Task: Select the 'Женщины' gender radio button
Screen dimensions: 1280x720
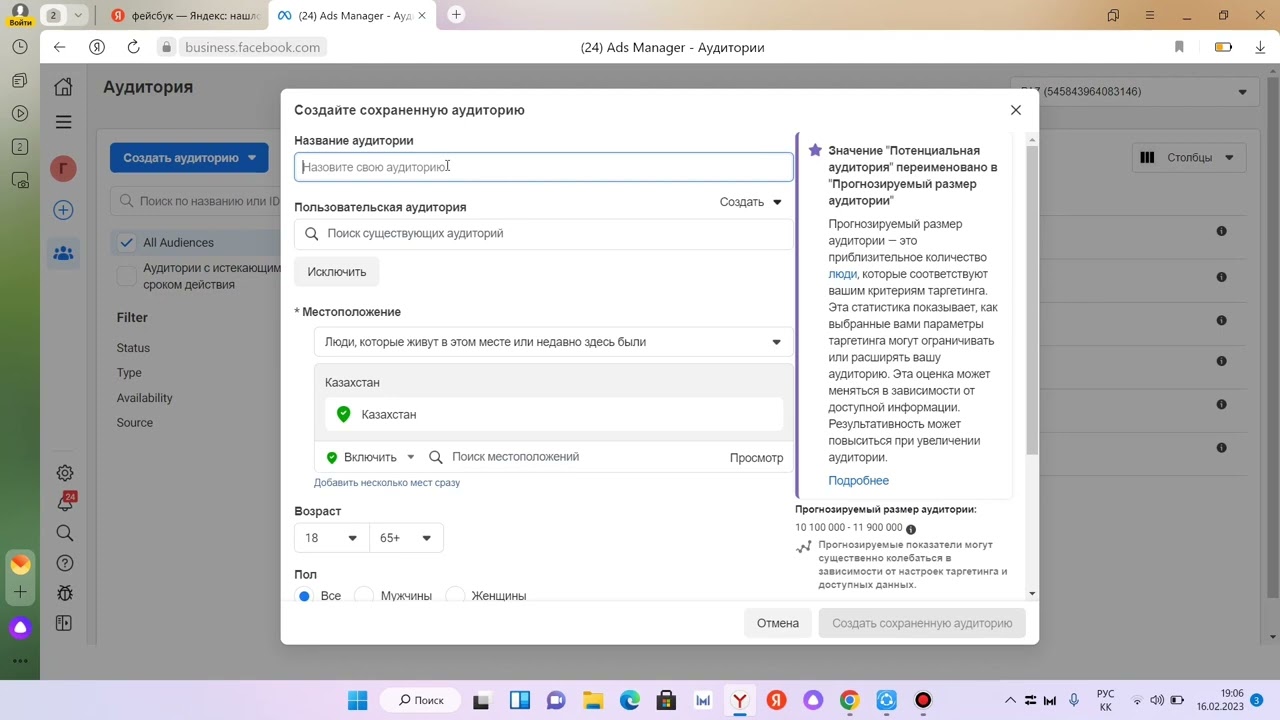Action: coord(455,596)
